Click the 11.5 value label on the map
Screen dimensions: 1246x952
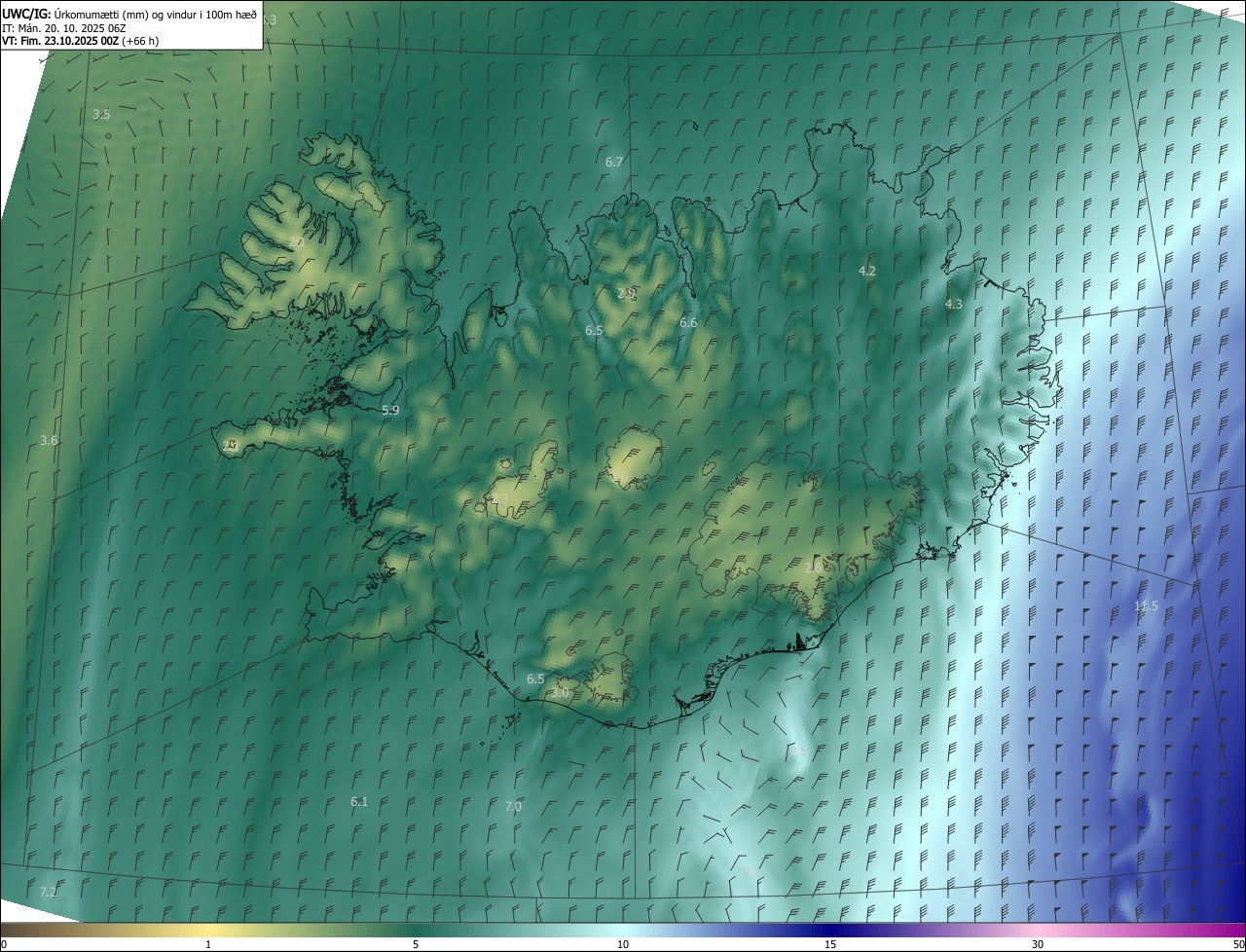coord(1147,606)
